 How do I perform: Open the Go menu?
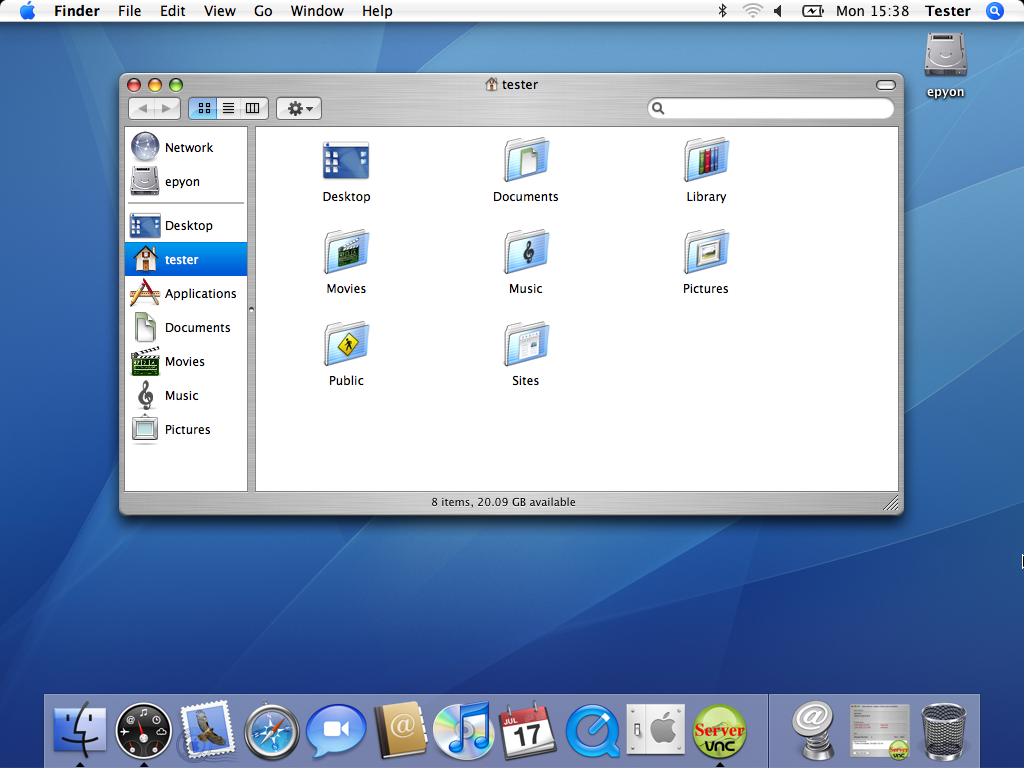(x=263, y=11)
